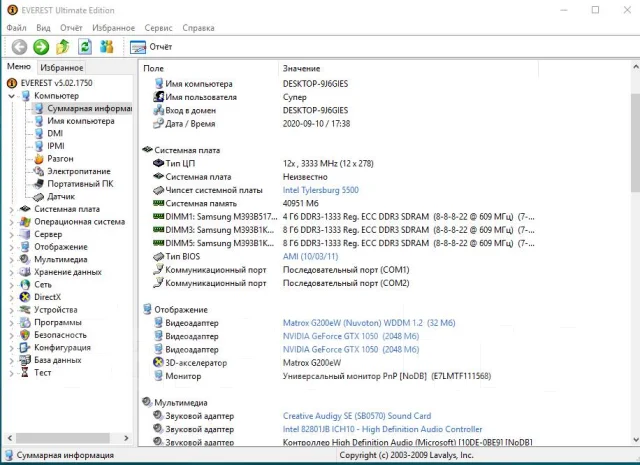Switch to the Меню tab
This screenshot has width=640, height=465.
[x=19, y=67]
